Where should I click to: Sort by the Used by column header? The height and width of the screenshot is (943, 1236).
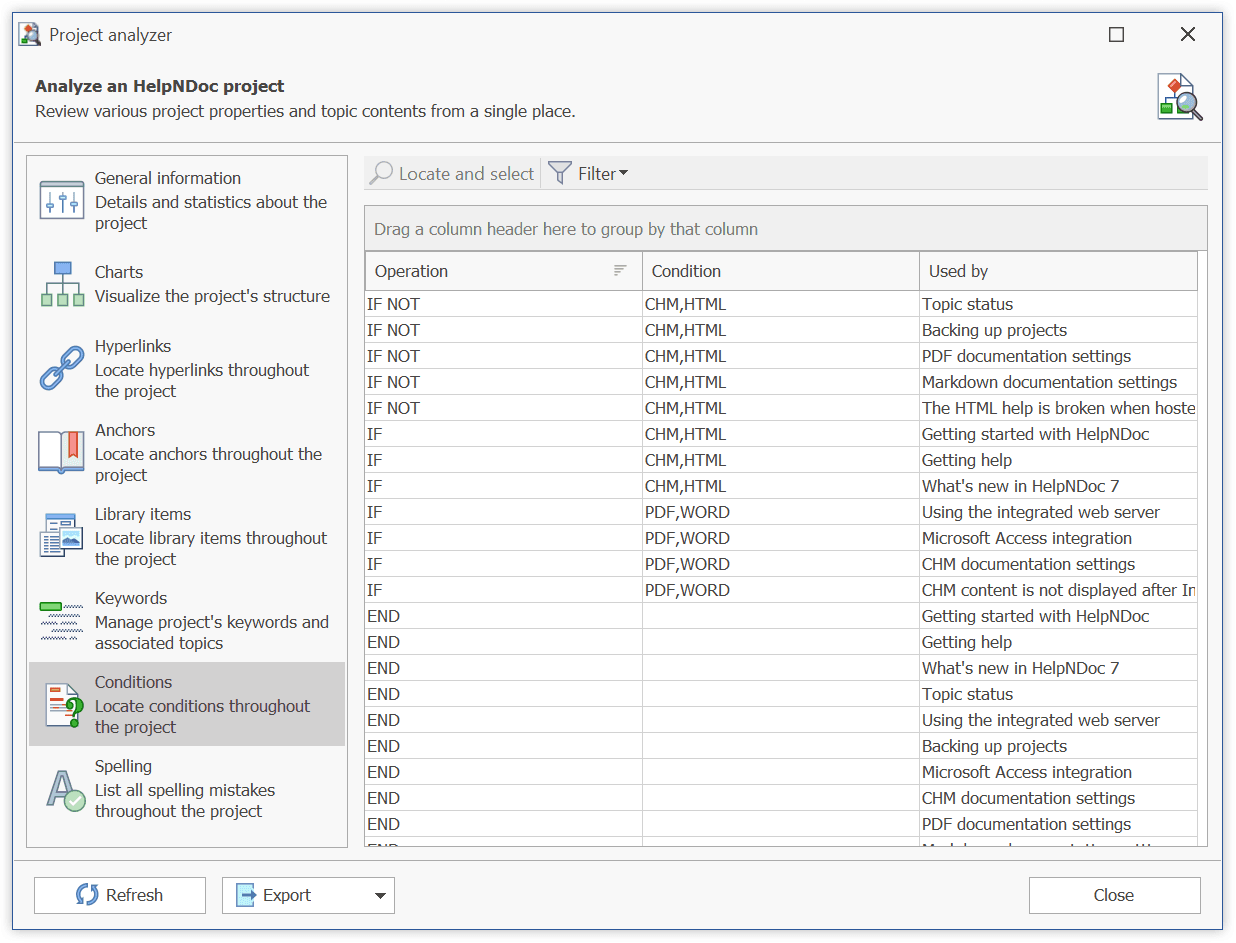(x=1058, y=271)
